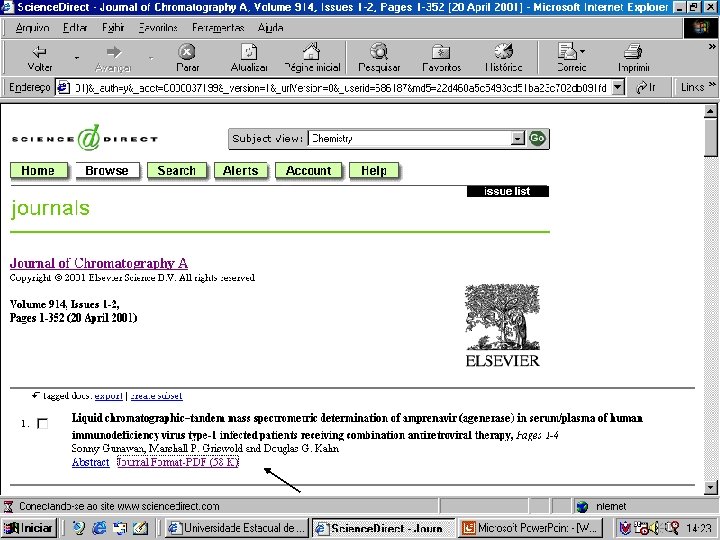Open the Pesquisar search icon
This screenshot has height=540, width=720.
pyautogui.click(x=379, y=51)
